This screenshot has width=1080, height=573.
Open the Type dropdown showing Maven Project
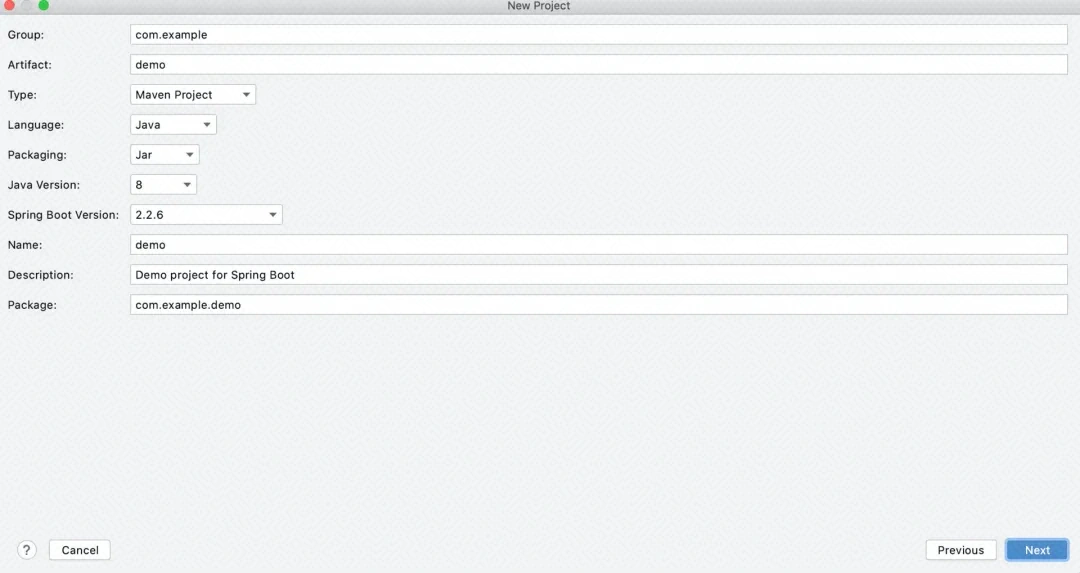193,94
